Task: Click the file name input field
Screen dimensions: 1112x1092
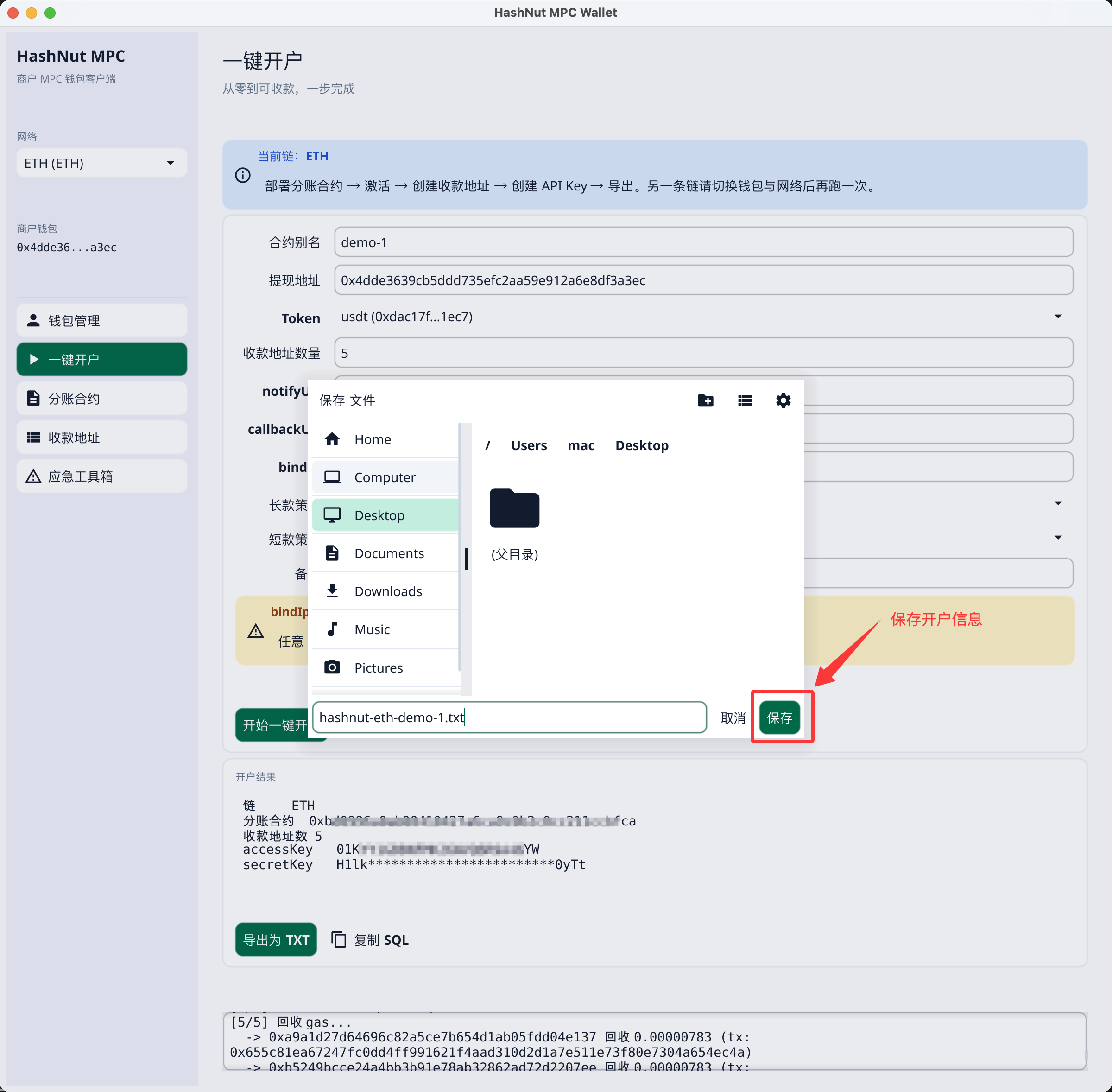Action: [509, 717]
